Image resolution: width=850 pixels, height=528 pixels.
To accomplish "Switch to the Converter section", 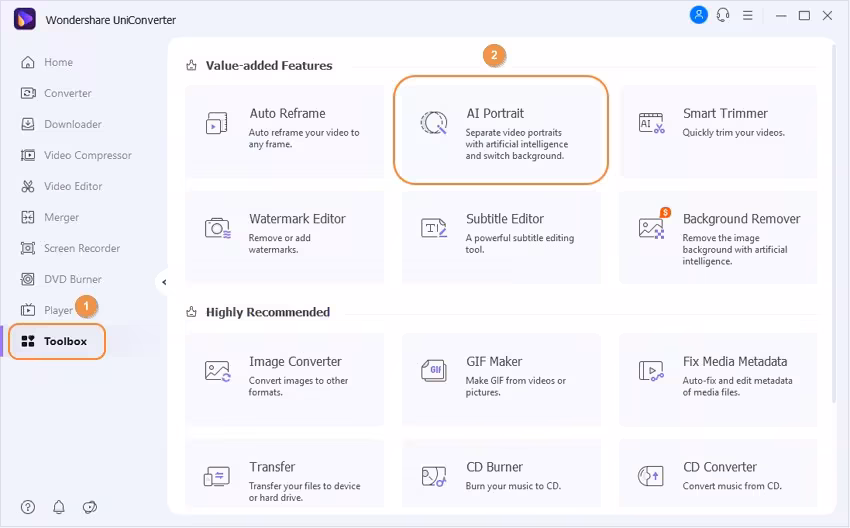I will pyautogui.click(x=67, y=93).
